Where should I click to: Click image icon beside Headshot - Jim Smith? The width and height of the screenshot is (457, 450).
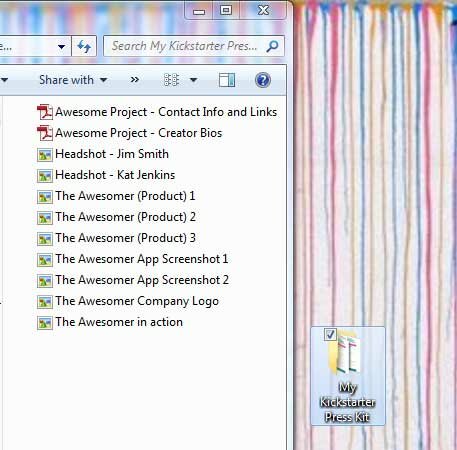click(45, 155)
